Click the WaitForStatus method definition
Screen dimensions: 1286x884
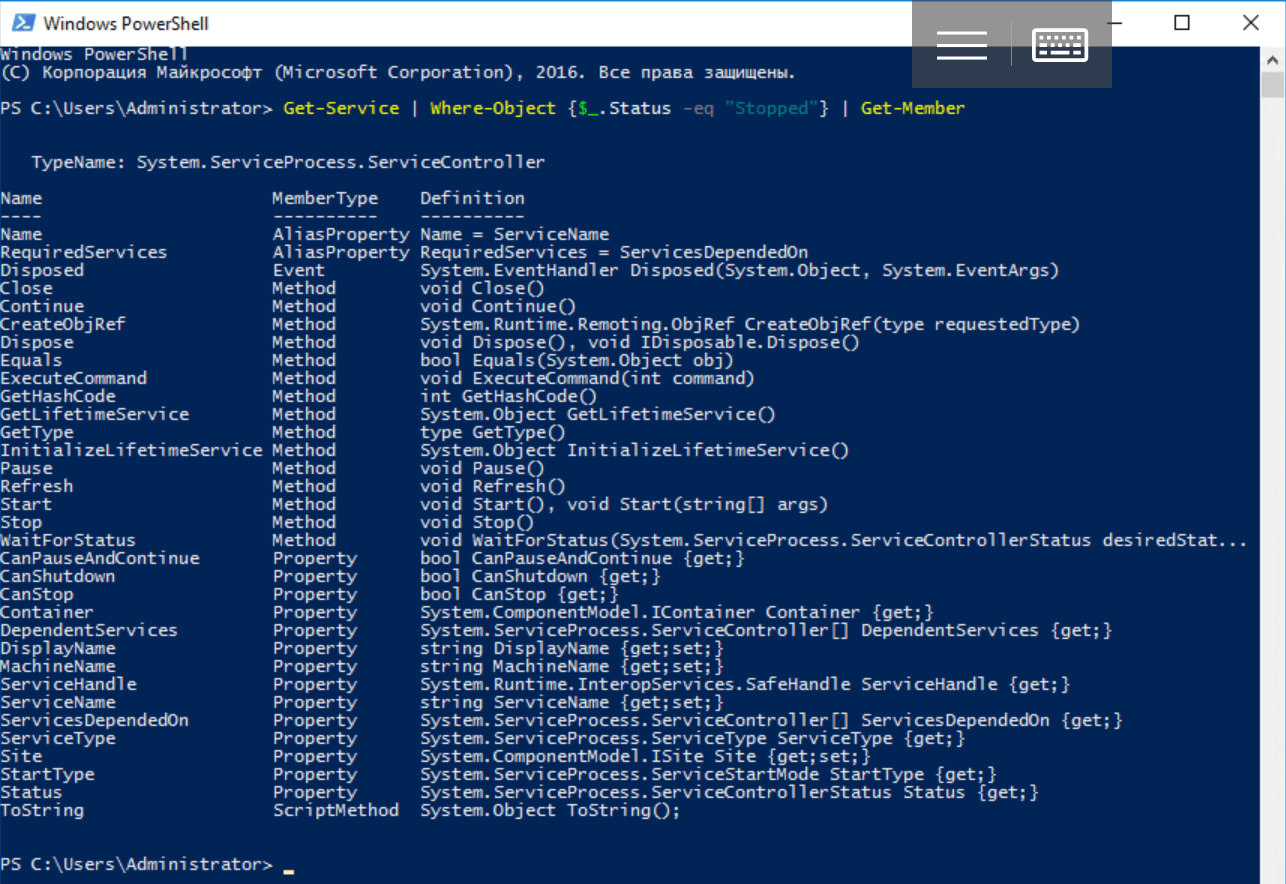pyautogui.click(x=830, y=539)
